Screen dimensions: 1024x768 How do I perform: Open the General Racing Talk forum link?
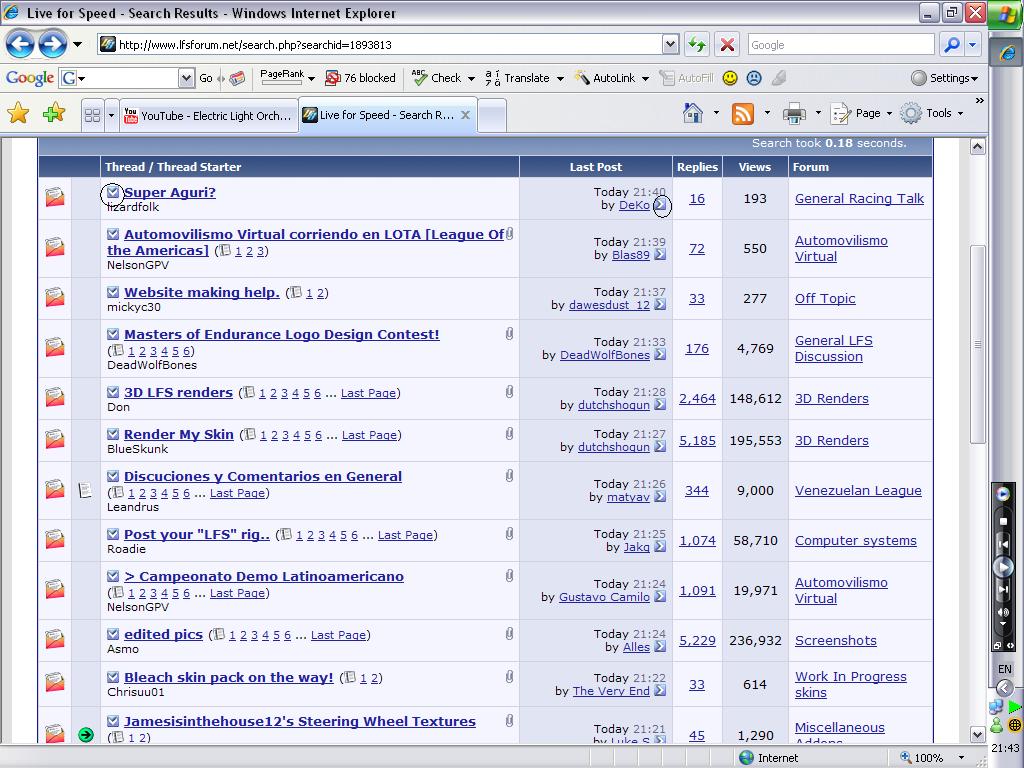tap(859, 199)
